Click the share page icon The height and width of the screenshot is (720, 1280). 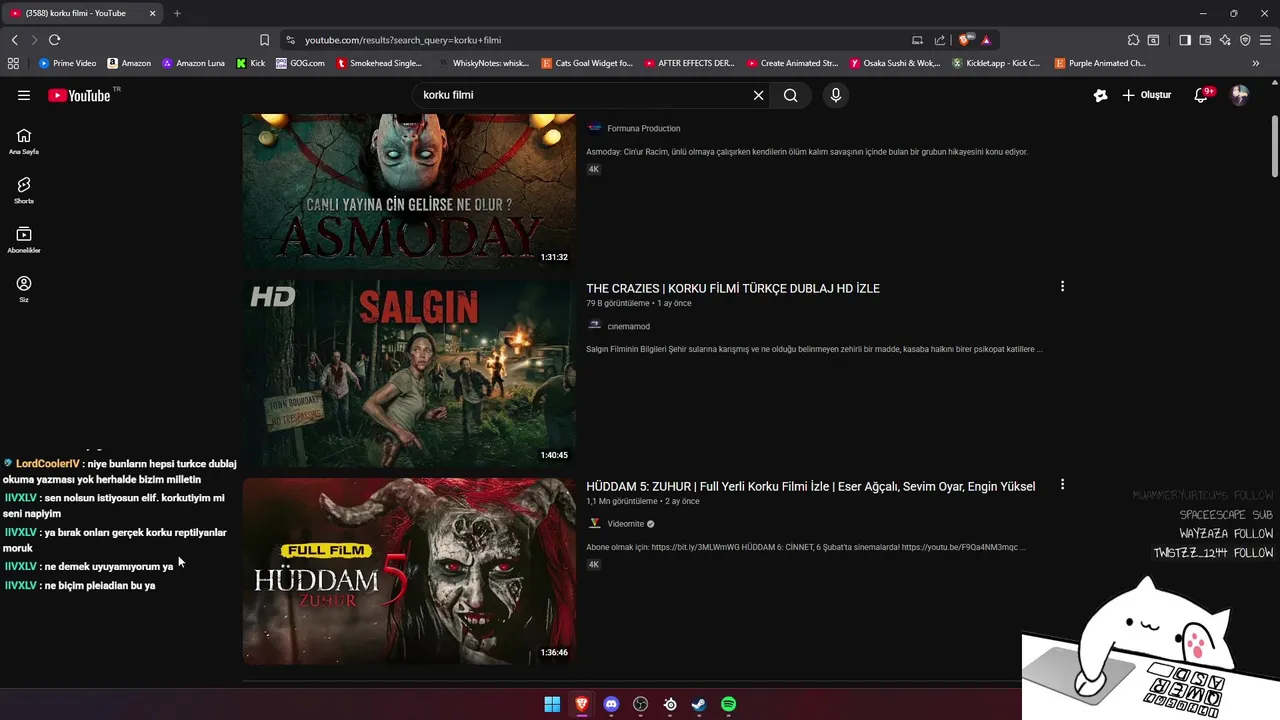tap(940, 40)
